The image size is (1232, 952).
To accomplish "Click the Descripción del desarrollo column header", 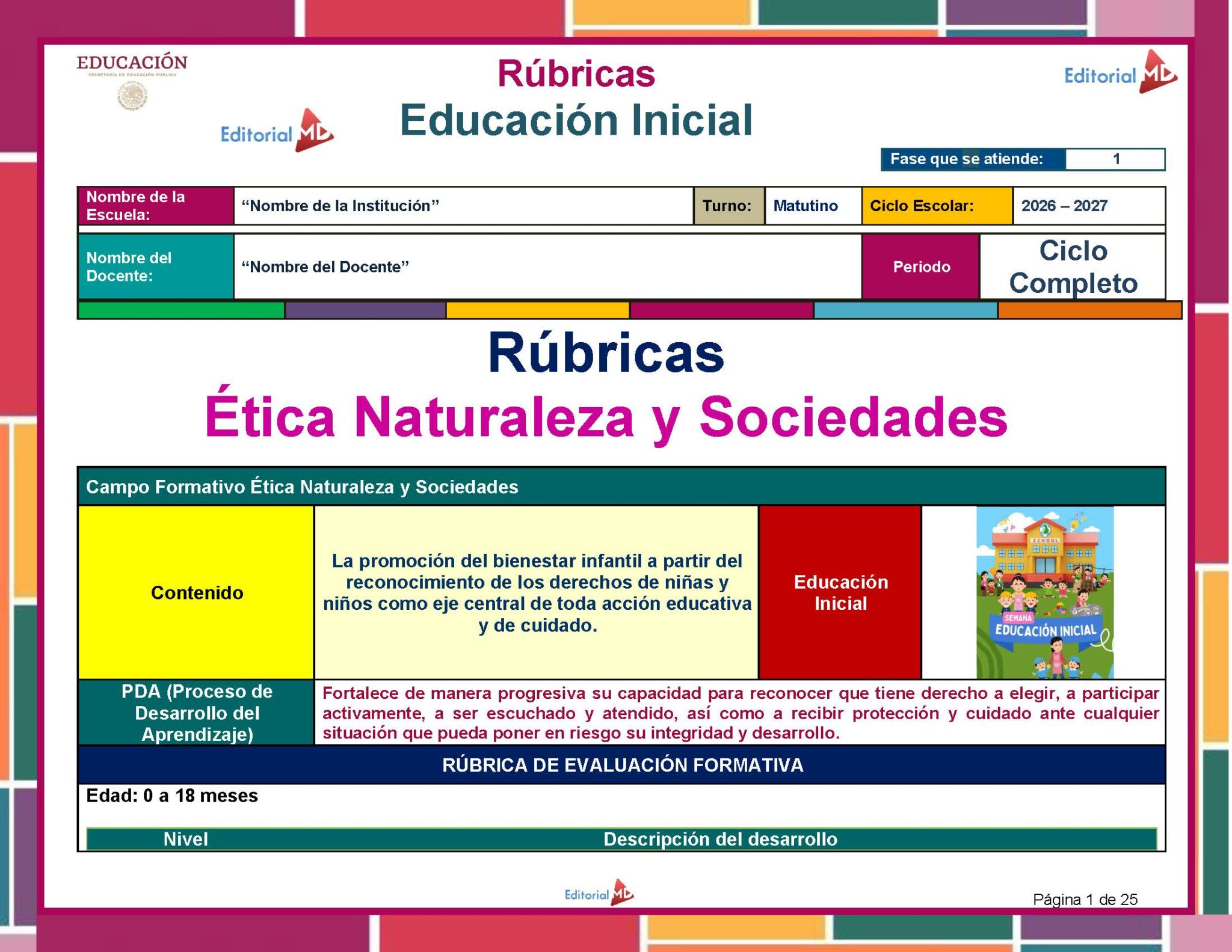I will (720, 839).
